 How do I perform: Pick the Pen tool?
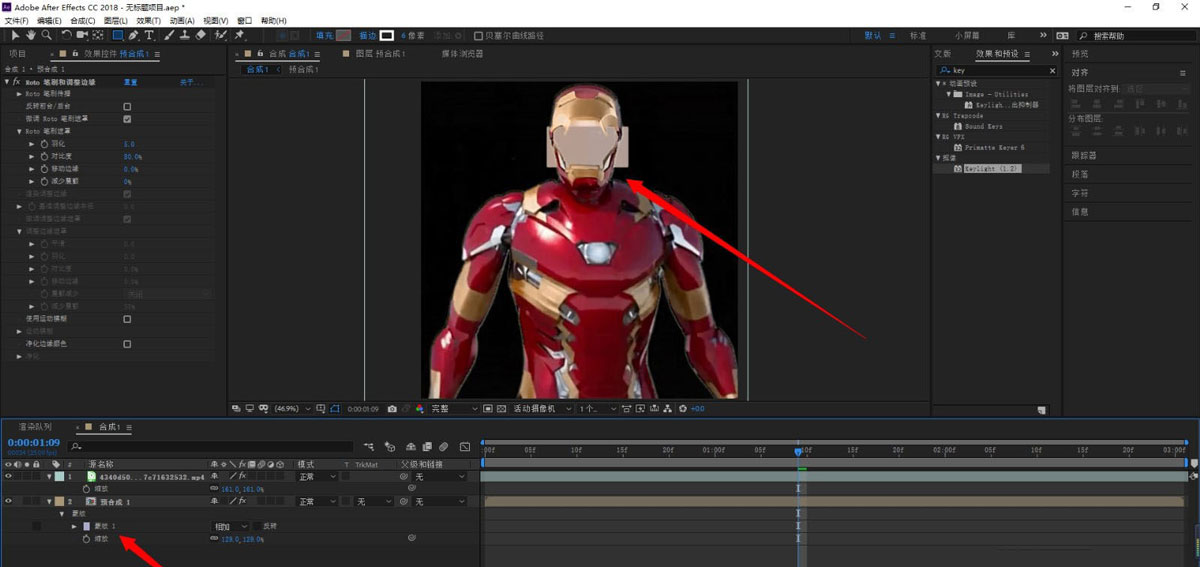click(135, 35)
